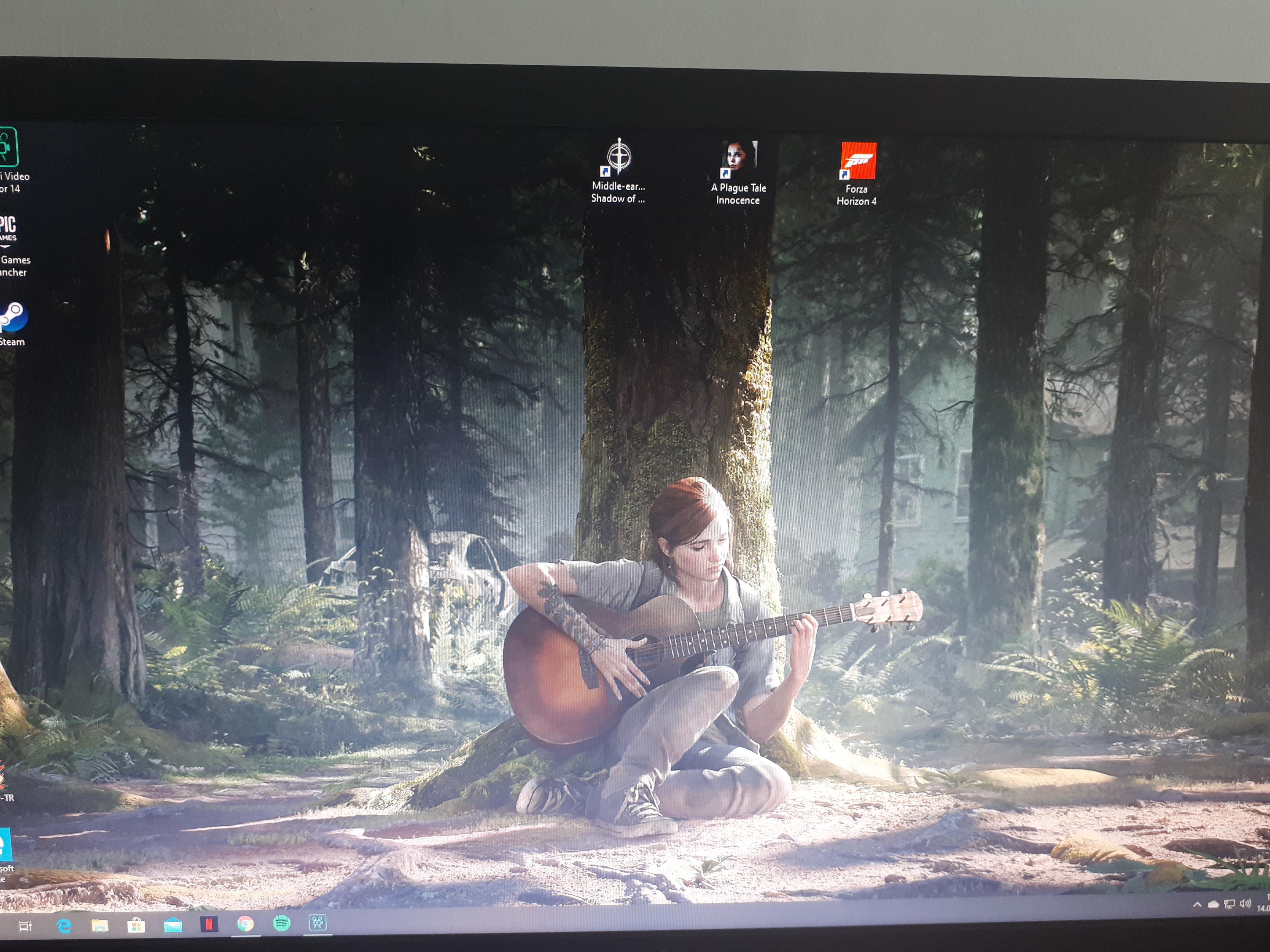Expand the hidden system tray icons
Image resolution: width=1270 pixels, height=952 pixels.
(1197, 905)
